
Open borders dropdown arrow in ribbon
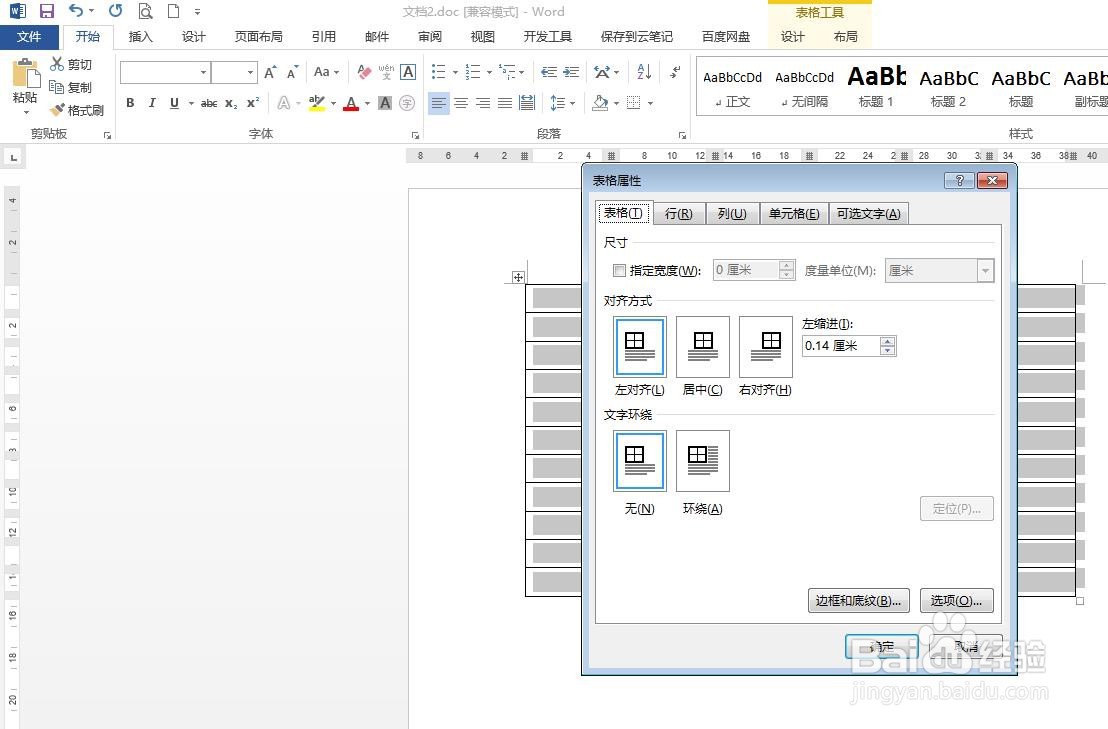(650, 104)
